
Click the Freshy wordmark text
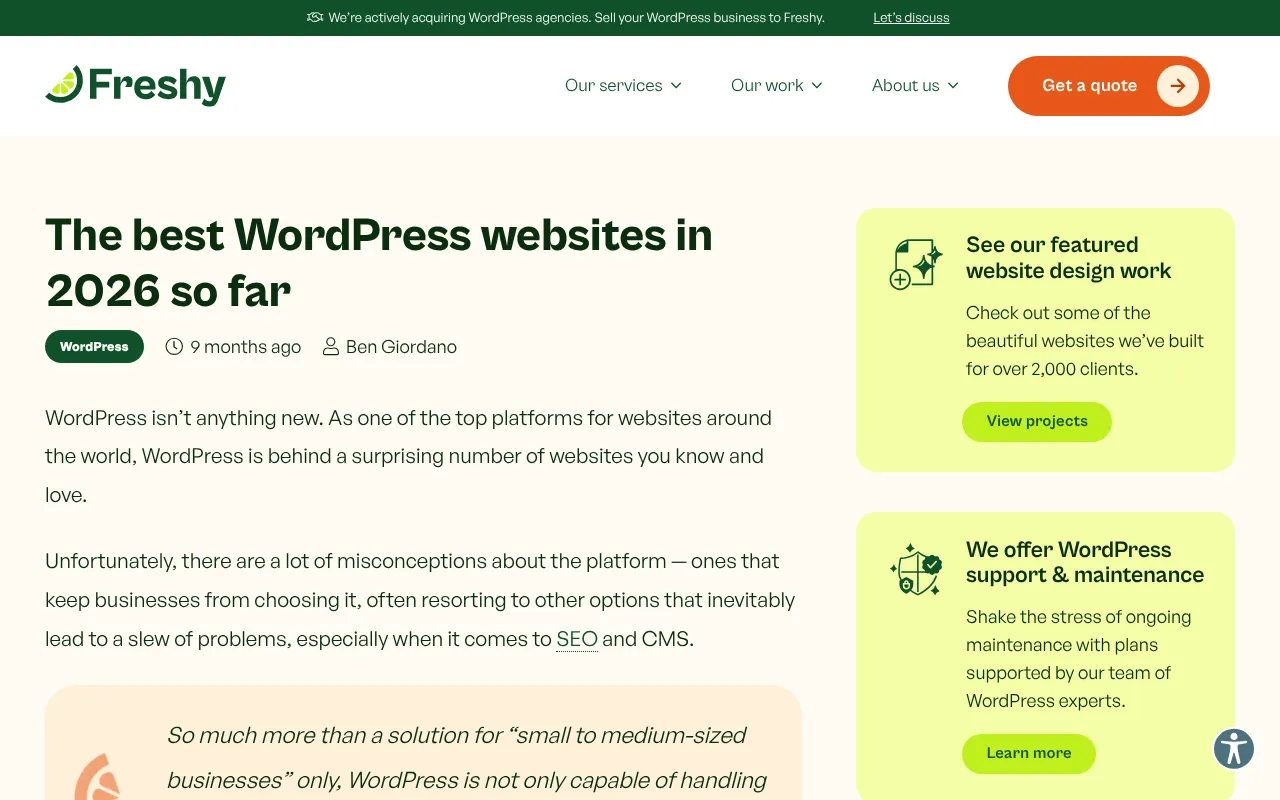[157, 86]
